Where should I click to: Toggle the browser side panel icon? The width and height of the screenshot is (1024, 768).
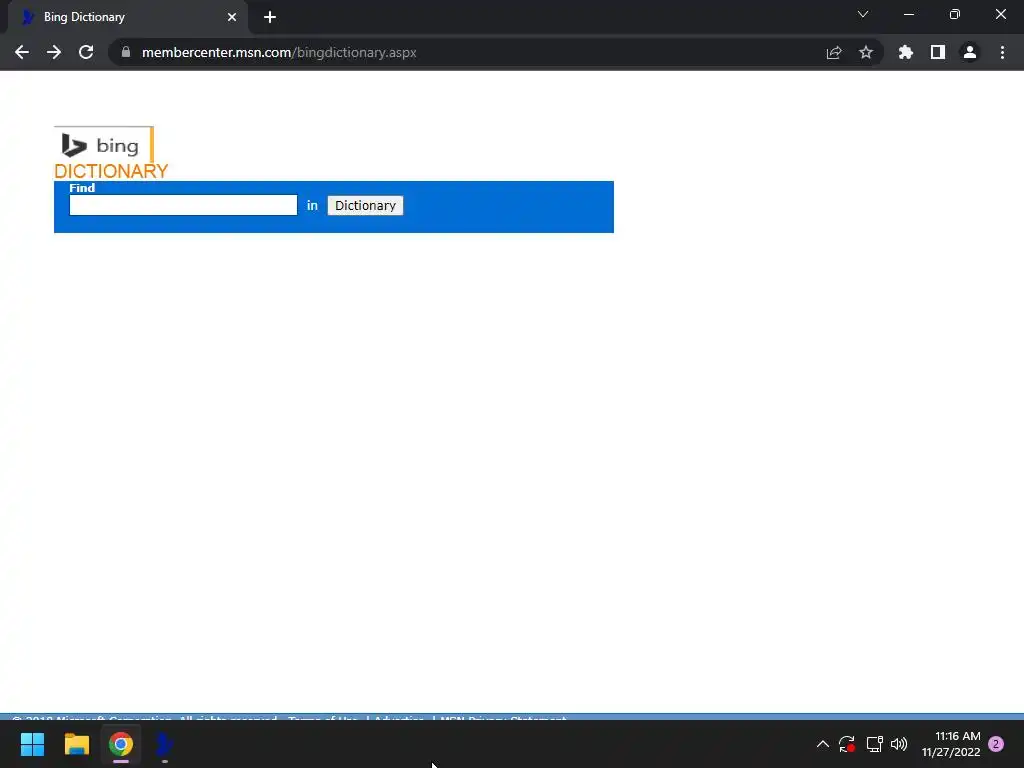coord(938,52)
